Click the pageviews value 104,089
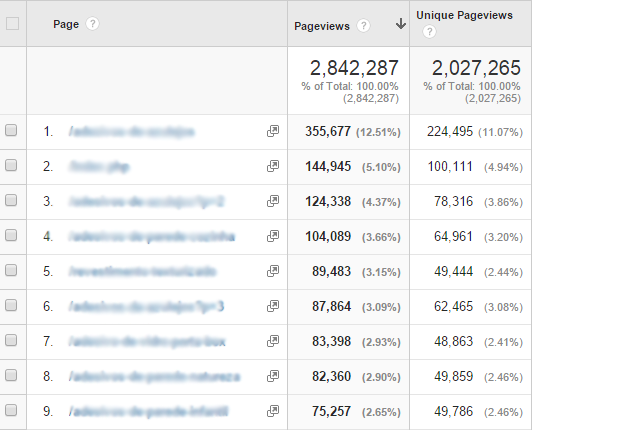 [328, 236]
